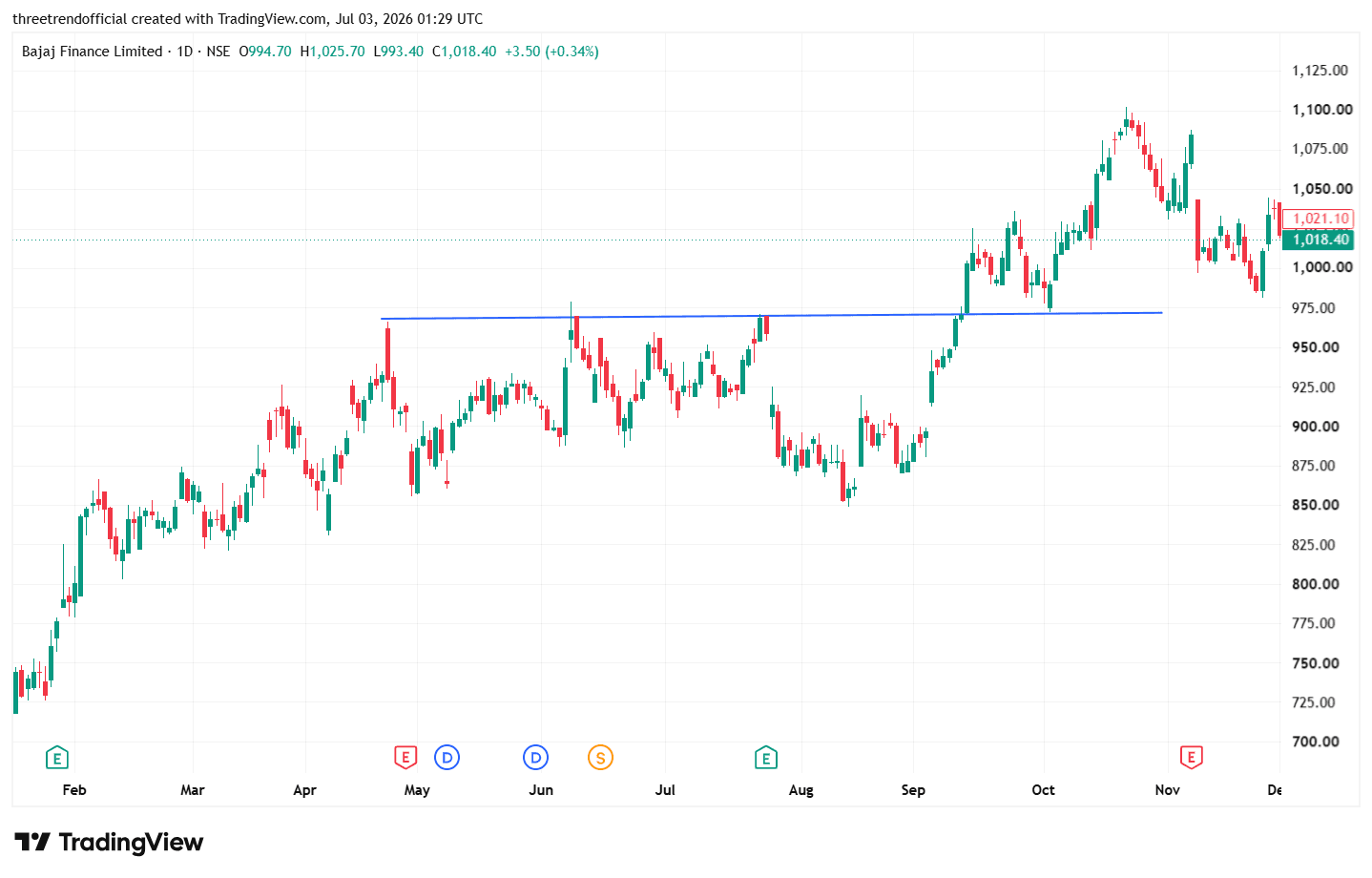This screenshot has height=878, width=1372.
Task: Click the red earnings icon after Nov
Action: 1191,758
